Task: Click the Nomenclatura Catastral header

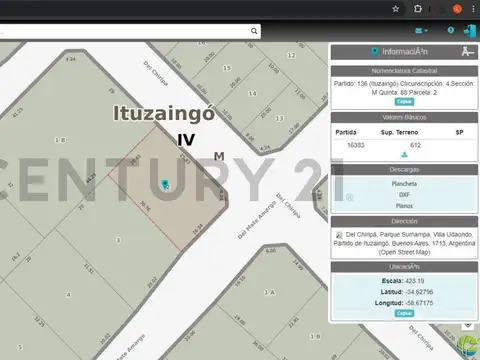Action: pos(404,71)
